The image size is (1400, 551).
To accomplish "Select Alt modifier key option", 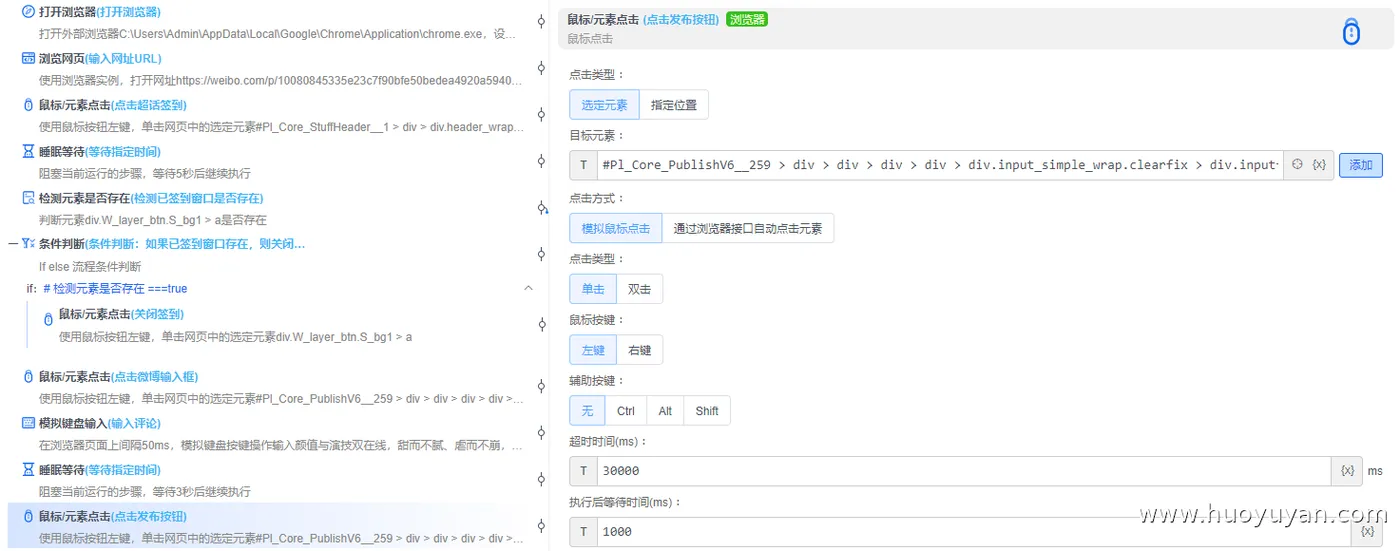I will click(665, 411).
